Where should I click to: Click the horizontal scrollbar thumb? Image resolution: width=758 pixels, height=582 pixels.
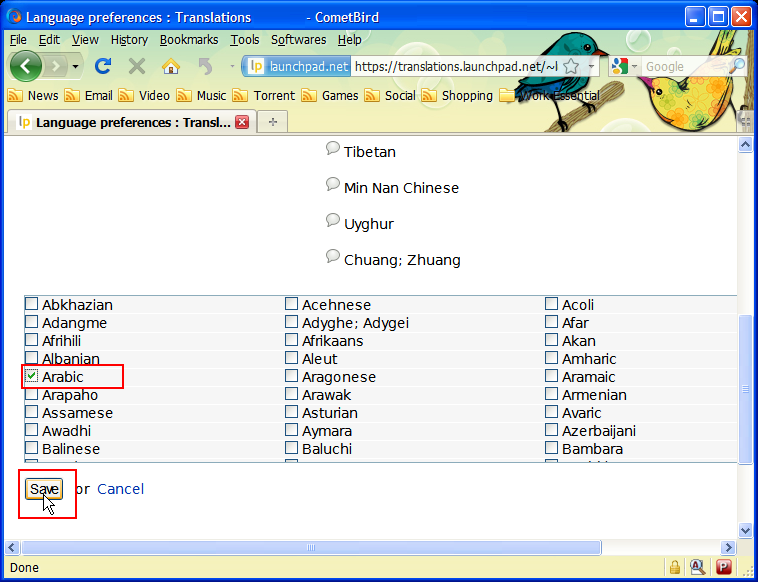click(x=310, y=548)
